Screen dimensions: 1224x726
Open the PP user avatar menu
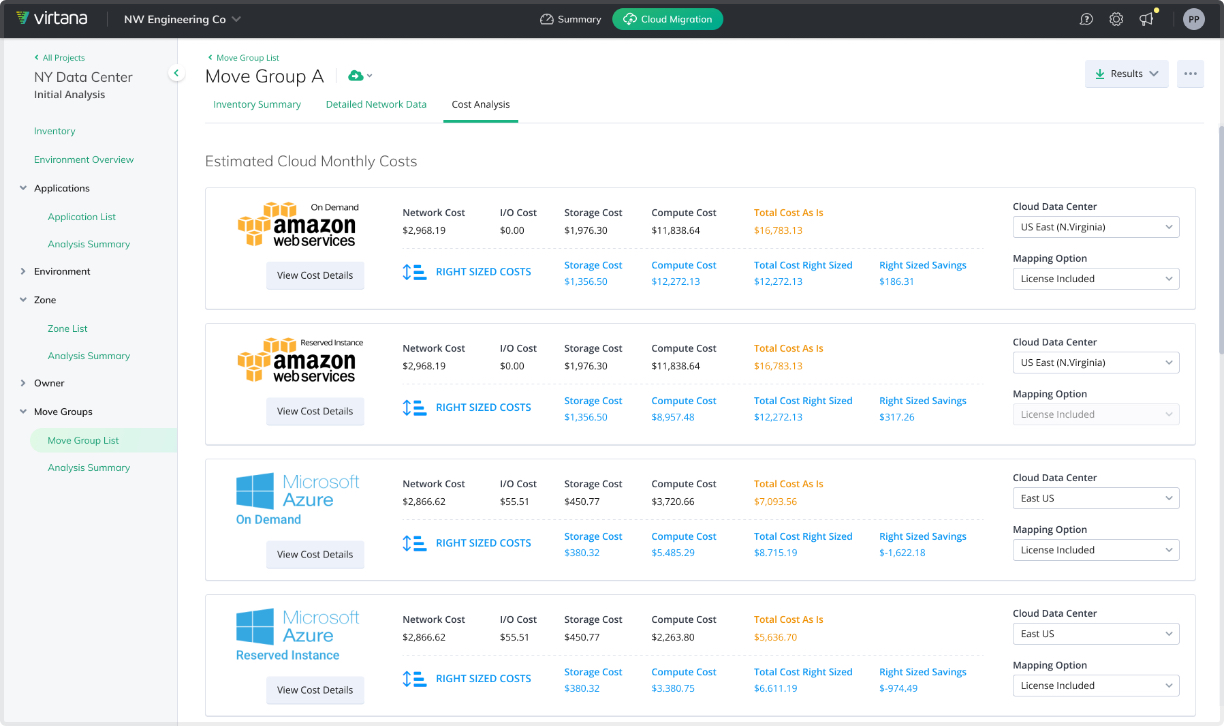[x=1193, y=19]
